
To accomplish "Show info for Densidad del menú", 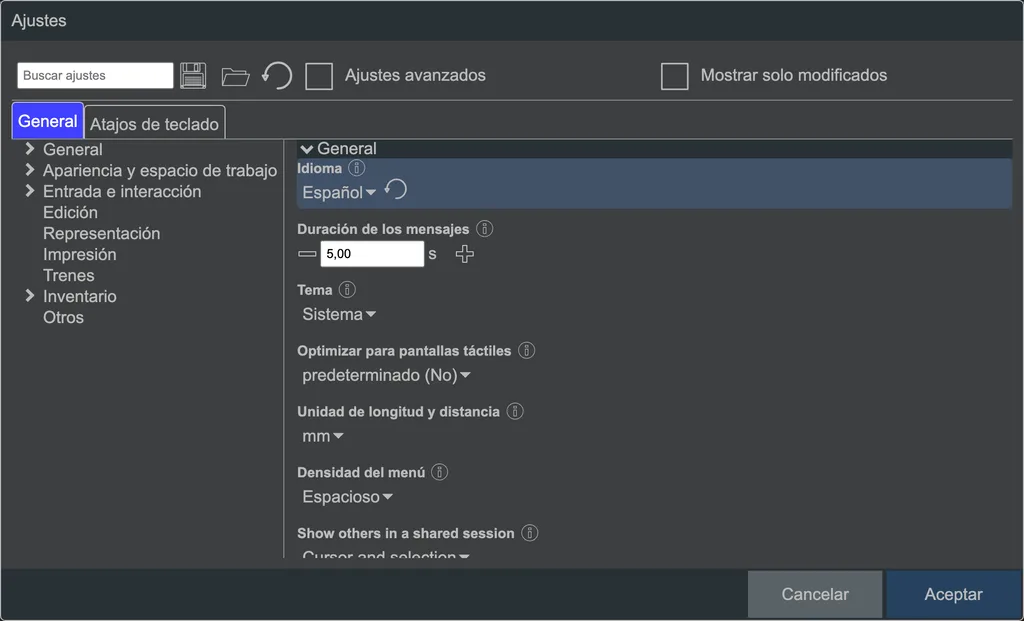I will pos(440,472).
